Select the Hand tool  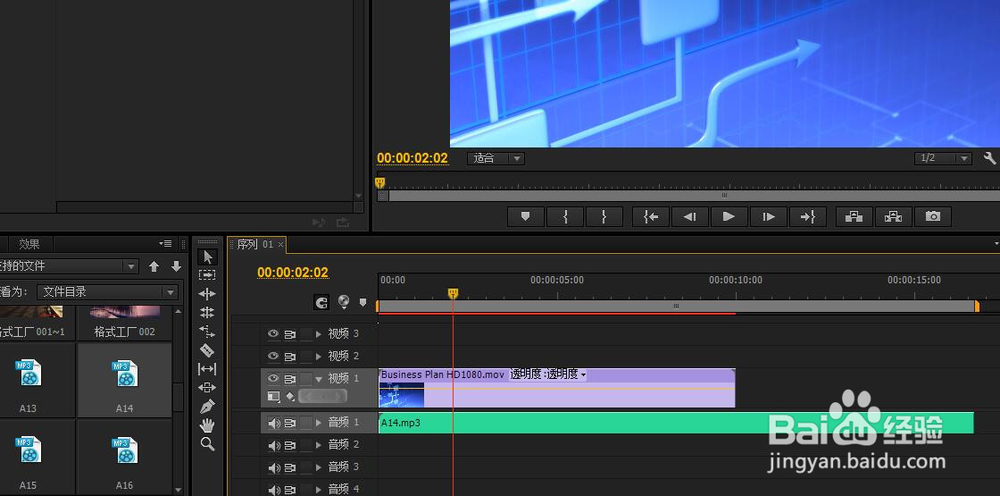(207, 425)
